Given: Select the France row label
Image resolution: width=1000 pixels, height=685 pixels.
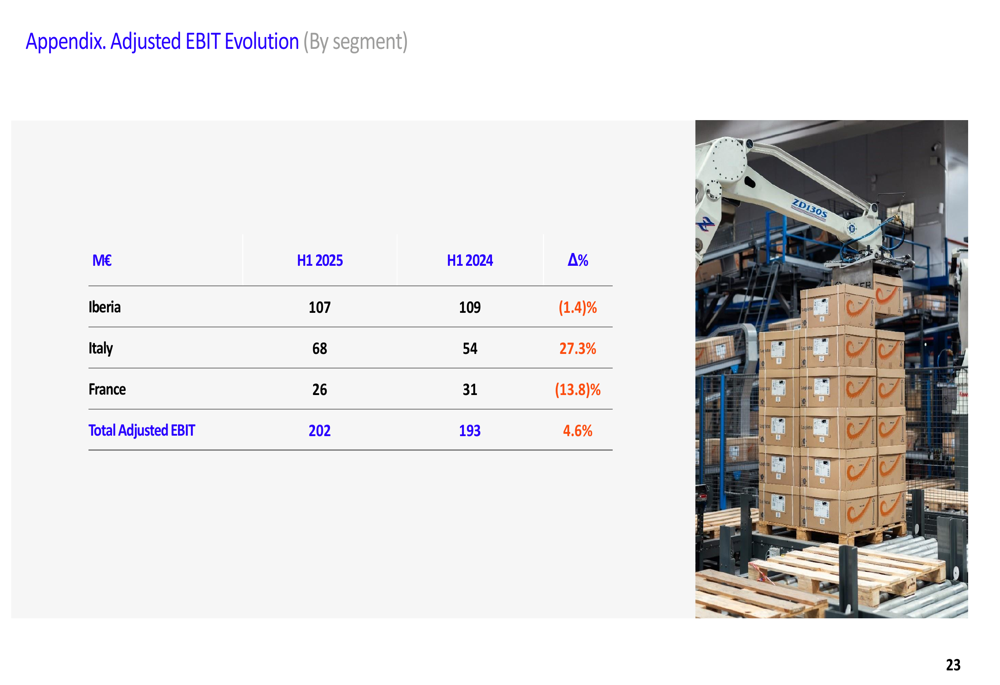Looking at the screenshot, I should click(x=107, y=389).
